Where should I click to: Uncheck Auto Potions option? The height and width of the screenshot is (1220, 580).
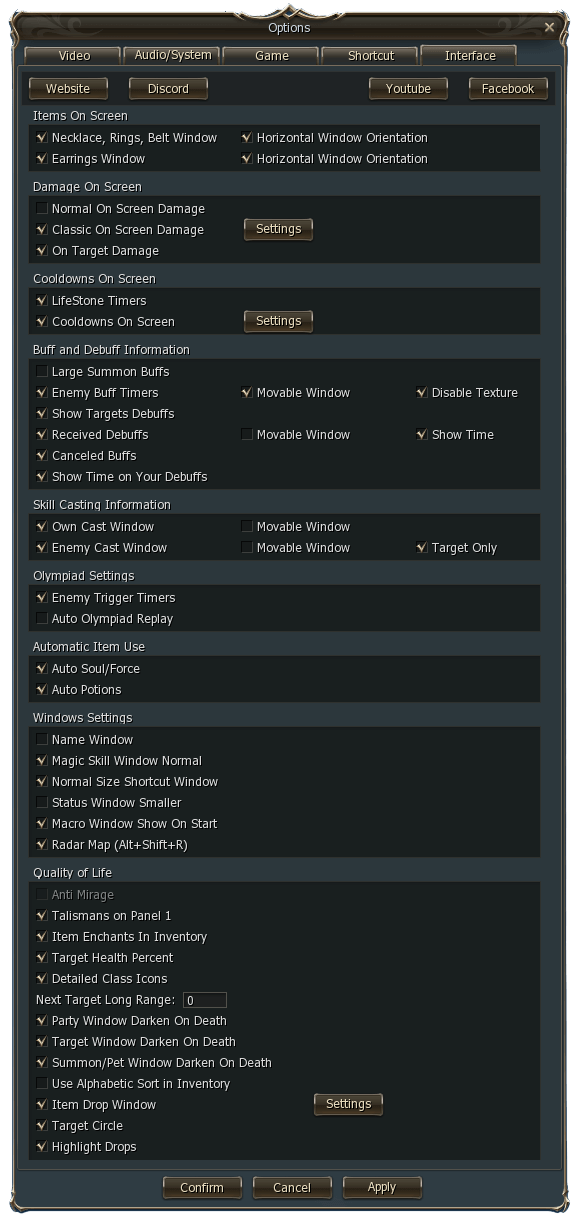point(42,690)
